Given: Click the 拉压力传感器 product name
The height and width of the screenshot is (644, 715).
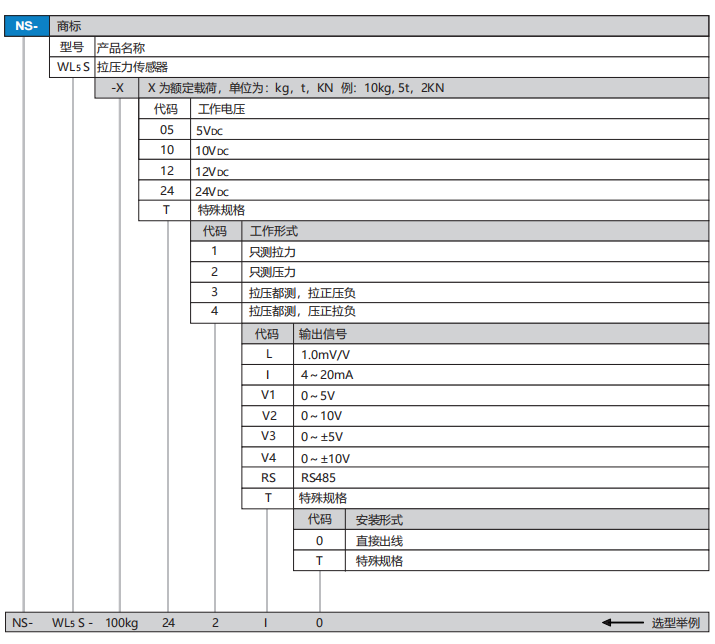Looking at the screenshot, I should click(x=132, y=68).
